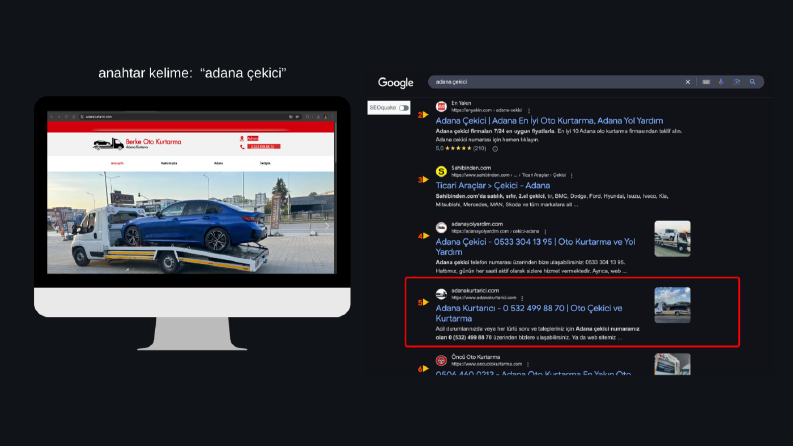Open three-dot menu of En Yakın result

tap(529, 110)
